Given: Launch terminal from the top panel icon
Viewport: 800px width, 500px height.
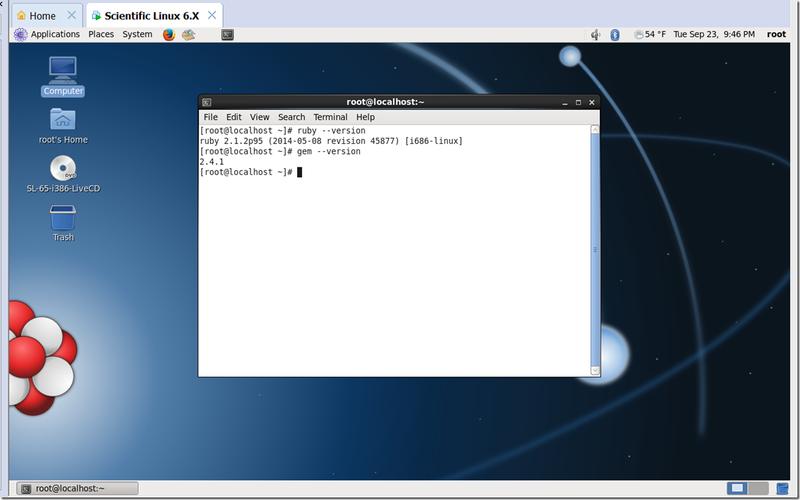Looking at the screenshot, I should [228, 34].
